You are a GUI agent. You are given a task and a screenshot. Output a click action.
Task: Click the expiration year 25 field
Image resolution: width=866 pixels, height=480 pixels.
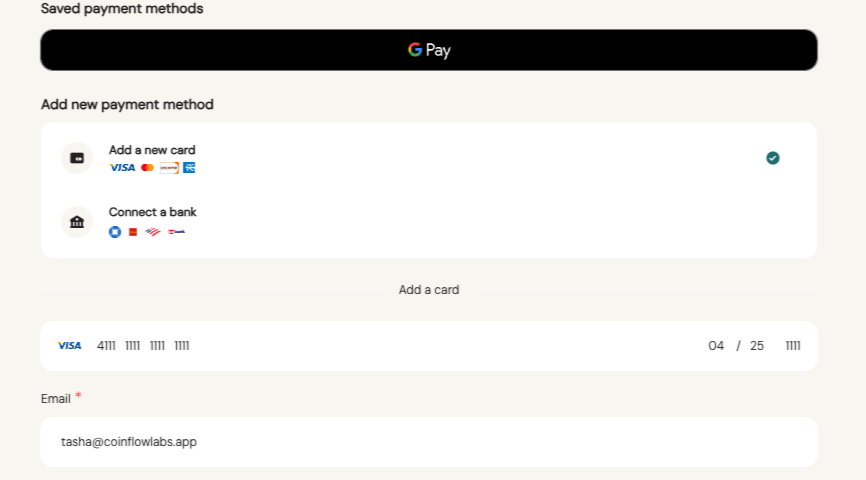pyautogui.click(x=757, y=346)
